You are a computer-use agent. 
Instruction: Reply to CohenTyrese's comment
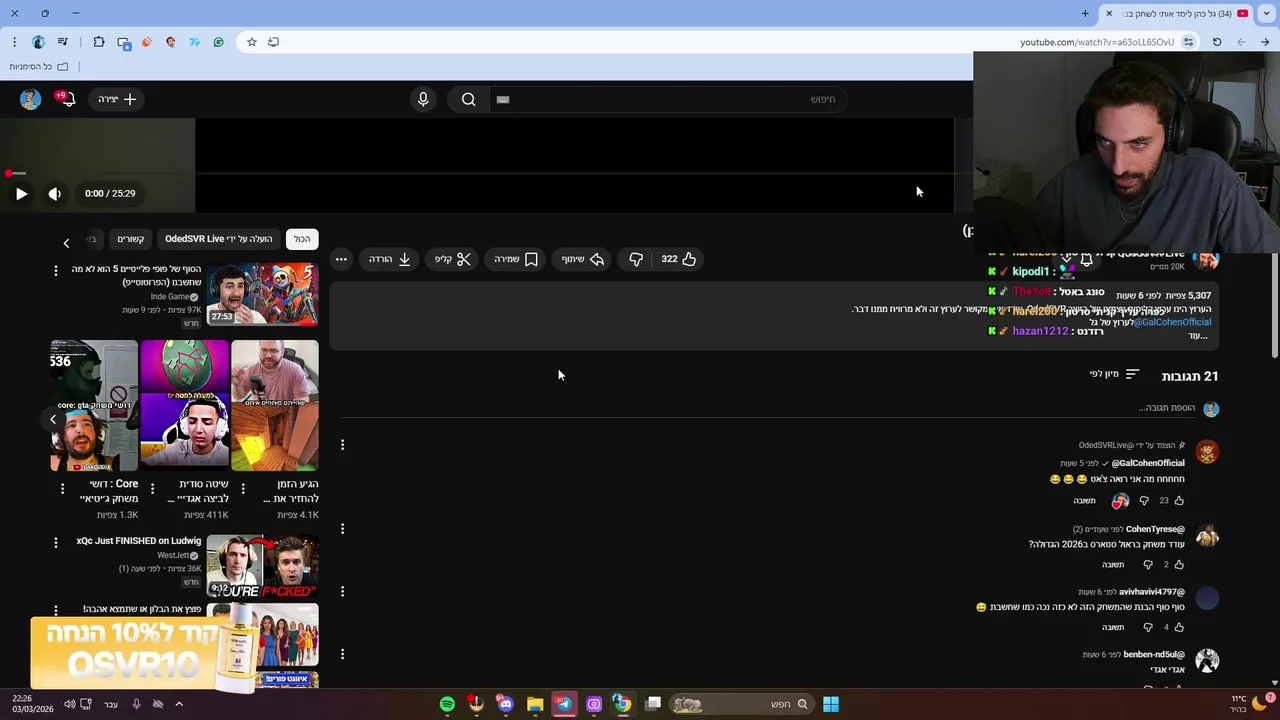click(1113, 565)
